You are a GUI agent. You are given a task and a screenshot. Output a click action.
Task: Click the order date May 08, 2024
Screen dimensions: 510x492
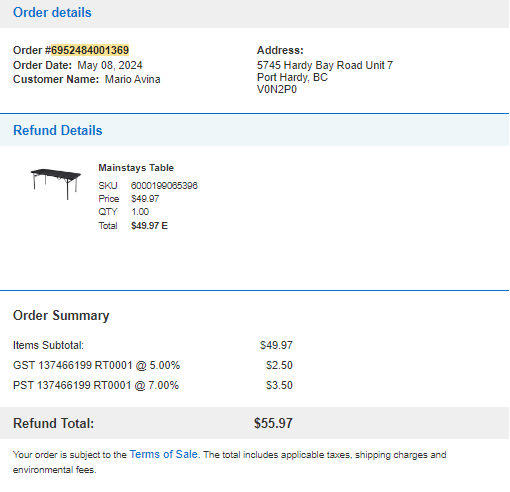click(x=110, y=65)
